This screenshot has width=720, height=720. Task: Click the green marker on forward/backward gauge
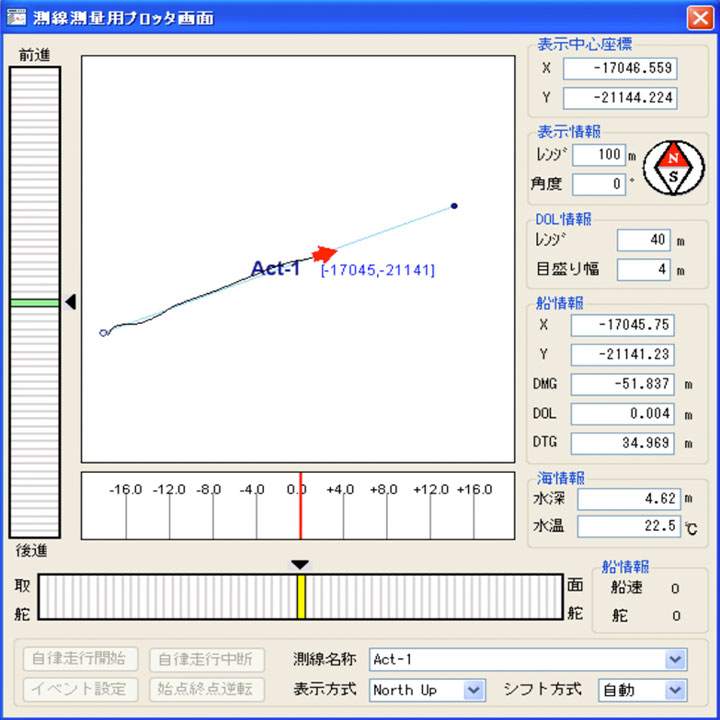pyautogui.click(x=35, y=302)
